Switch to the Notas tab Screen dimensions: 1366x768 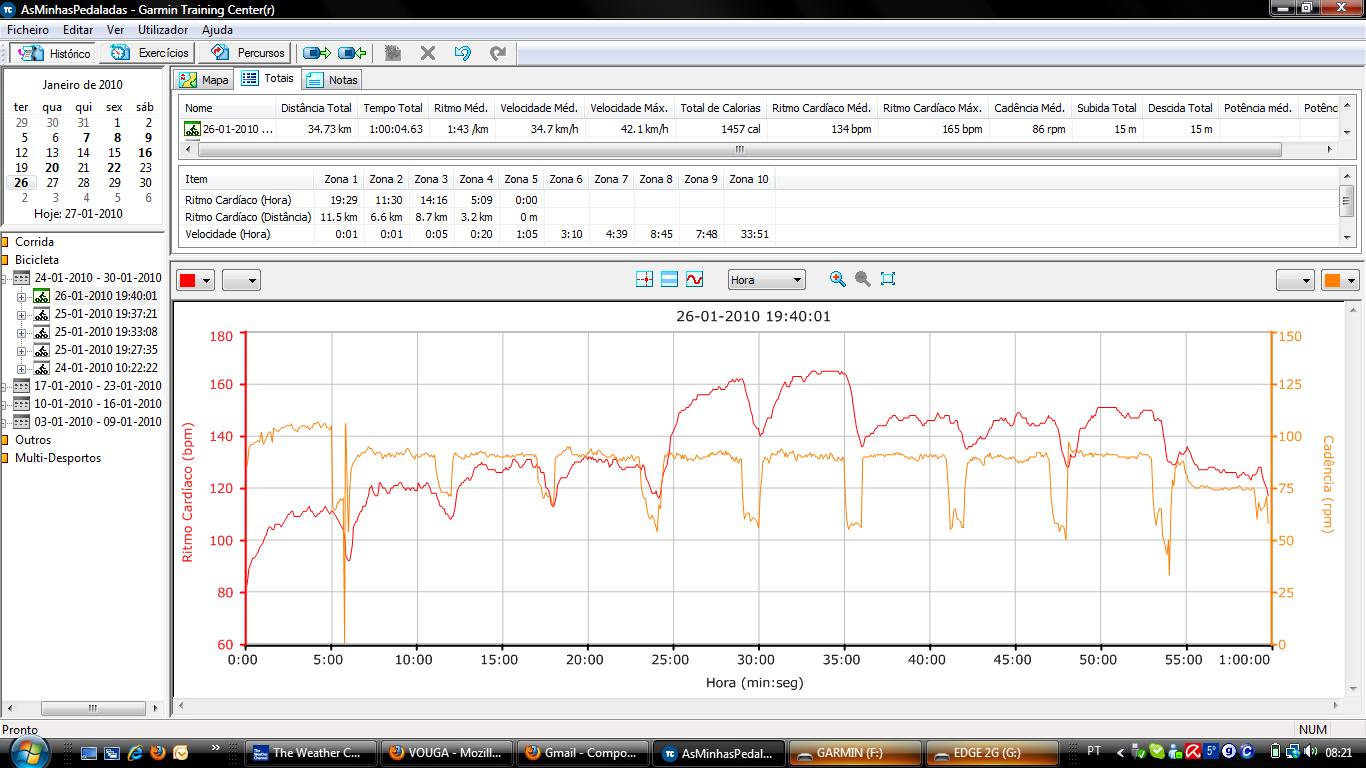pos(332,80)
